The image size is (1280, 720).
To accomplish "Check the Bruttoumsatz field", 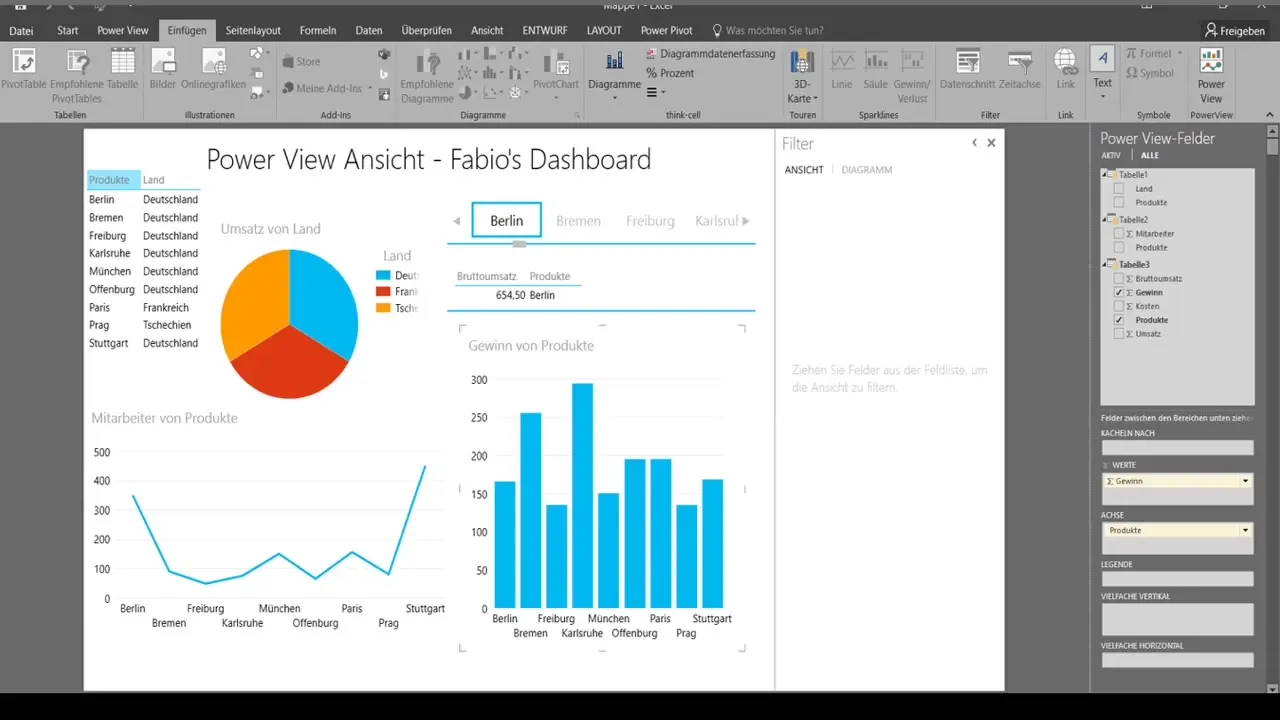I will click(1119, 279).
